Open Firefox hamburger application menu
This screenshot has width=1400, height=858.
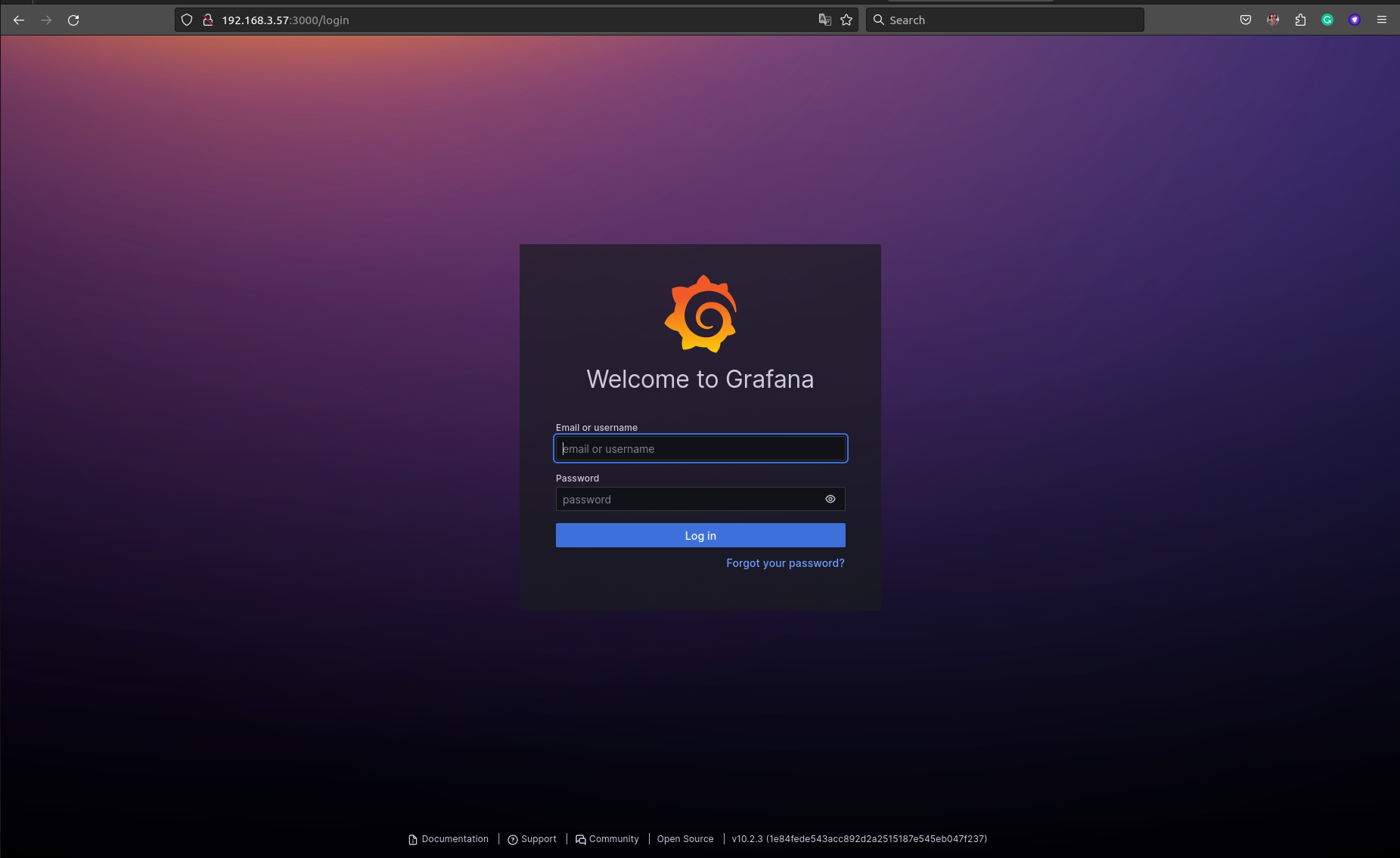[1382, 20]
